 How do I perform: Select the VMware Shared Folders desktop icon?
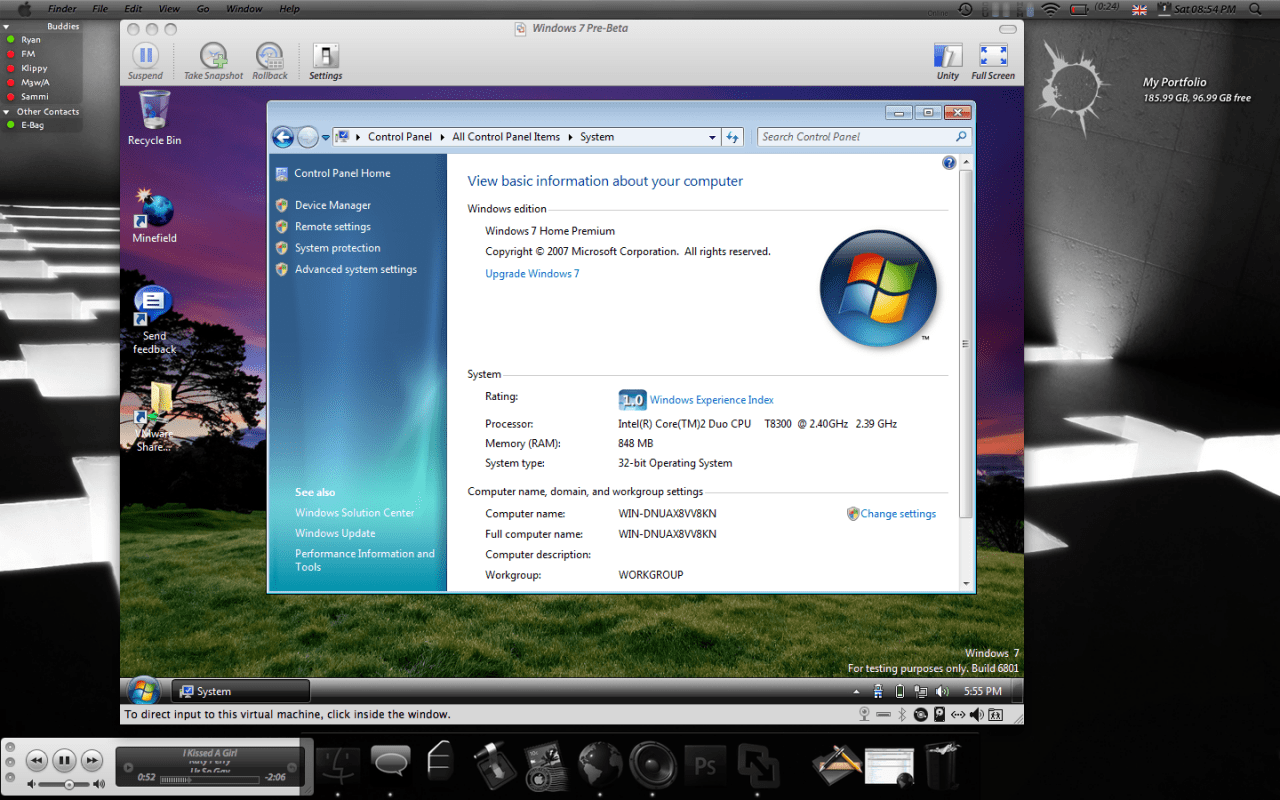tap(154, 418)
